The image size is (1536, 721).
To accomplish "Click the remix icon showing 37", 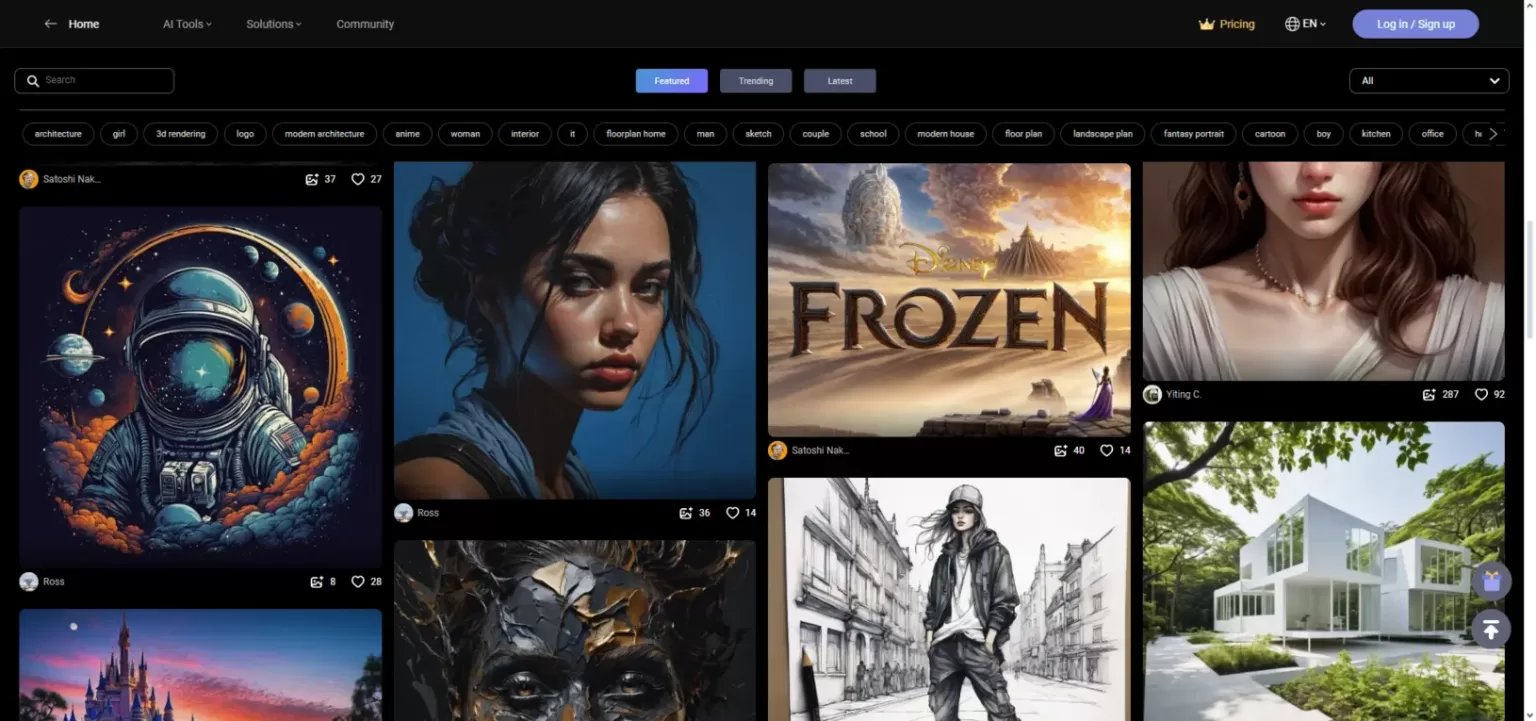I will [x=312, y=179].
